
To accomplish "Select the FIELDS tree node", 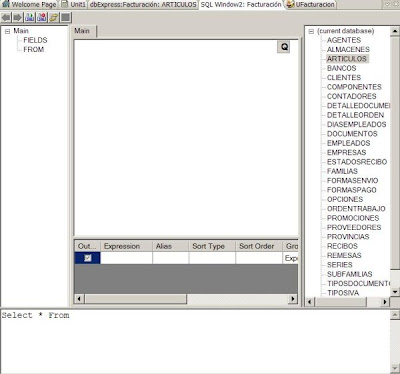I will (35, 40).
